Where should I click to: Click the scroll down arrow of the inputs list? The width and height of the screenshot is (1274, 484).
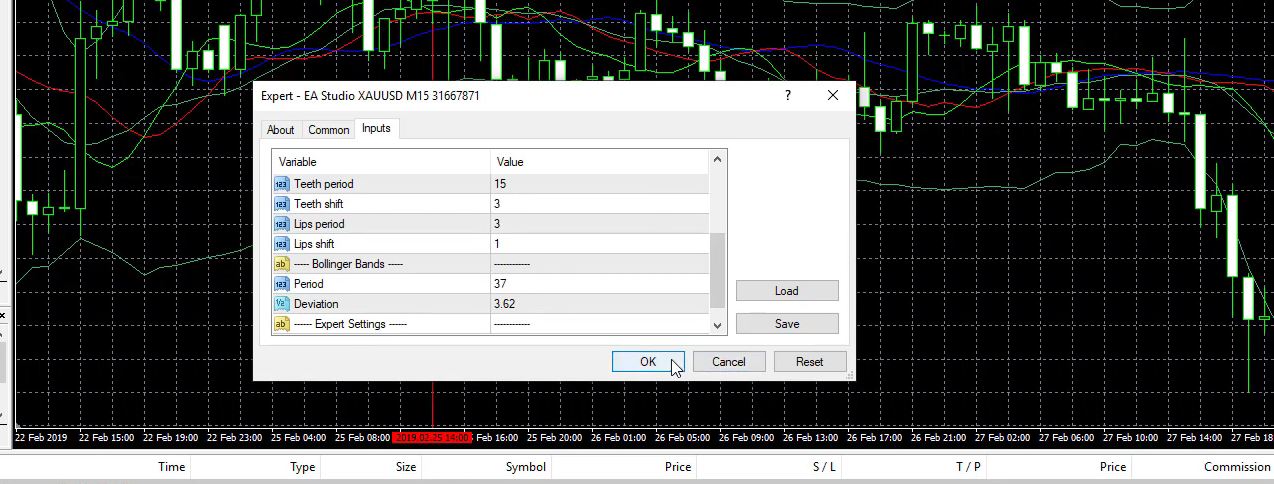pyautogui.click(x=717, y=325)
